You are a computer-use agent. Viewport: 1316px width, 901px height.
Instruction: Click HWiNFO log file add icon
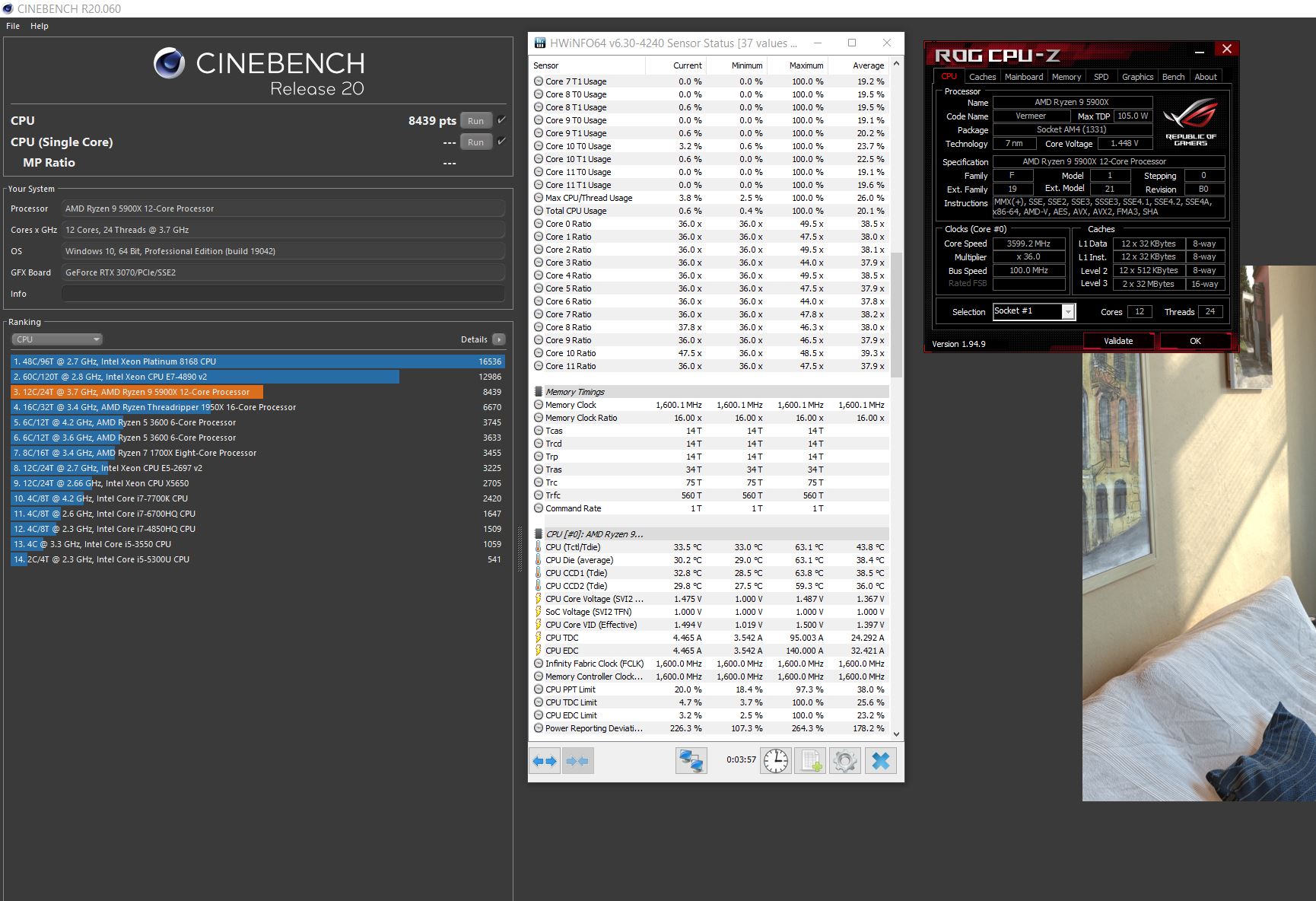coord(810,760)
